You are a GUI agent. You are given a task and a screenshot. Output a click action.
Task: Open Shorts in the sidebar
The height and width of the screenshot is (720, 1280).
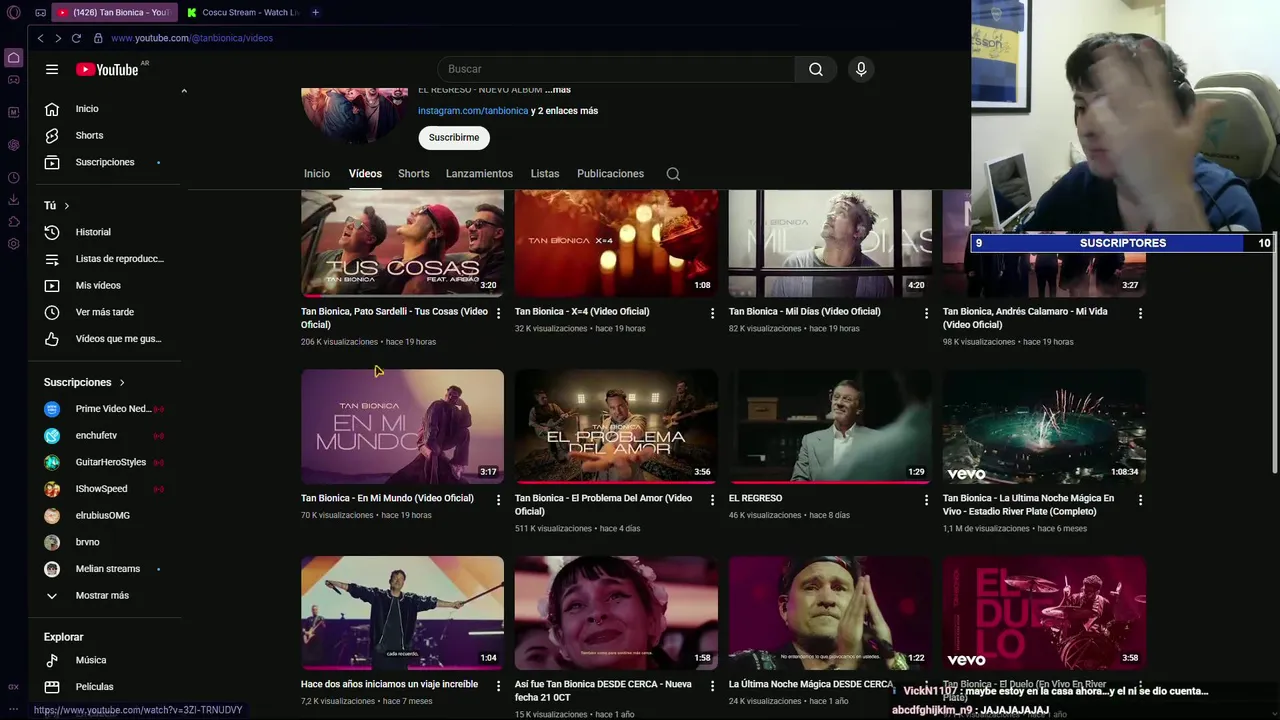click(x=108, y=135)
